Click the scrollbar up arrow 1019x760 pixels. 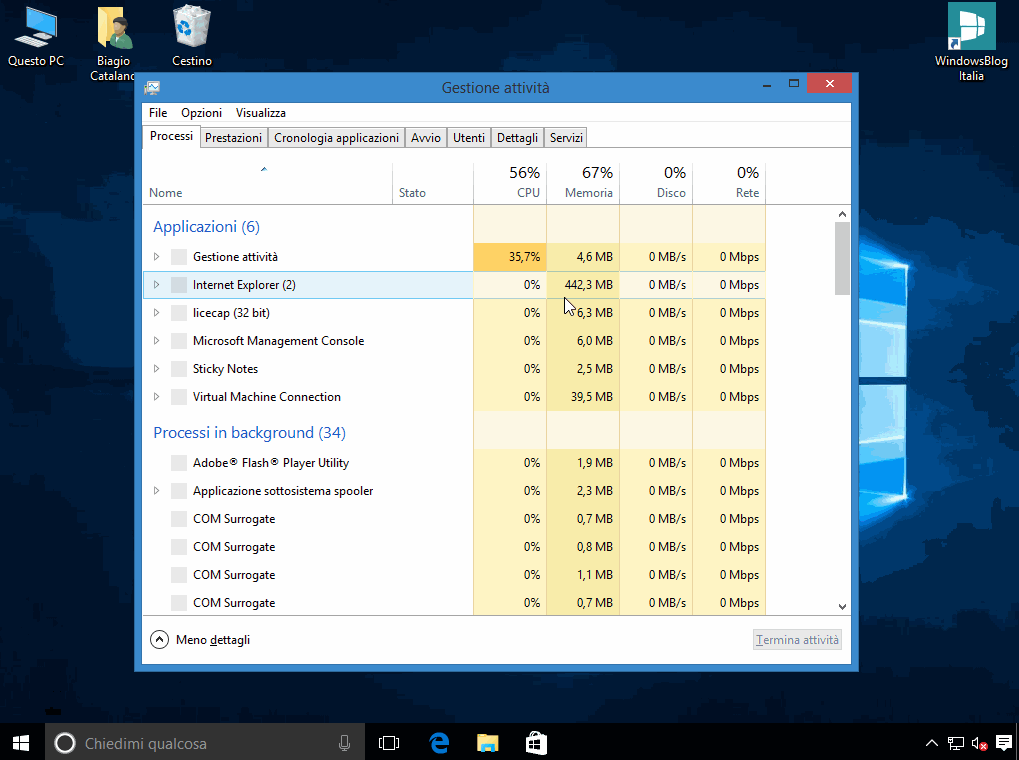tap(842, 214)
